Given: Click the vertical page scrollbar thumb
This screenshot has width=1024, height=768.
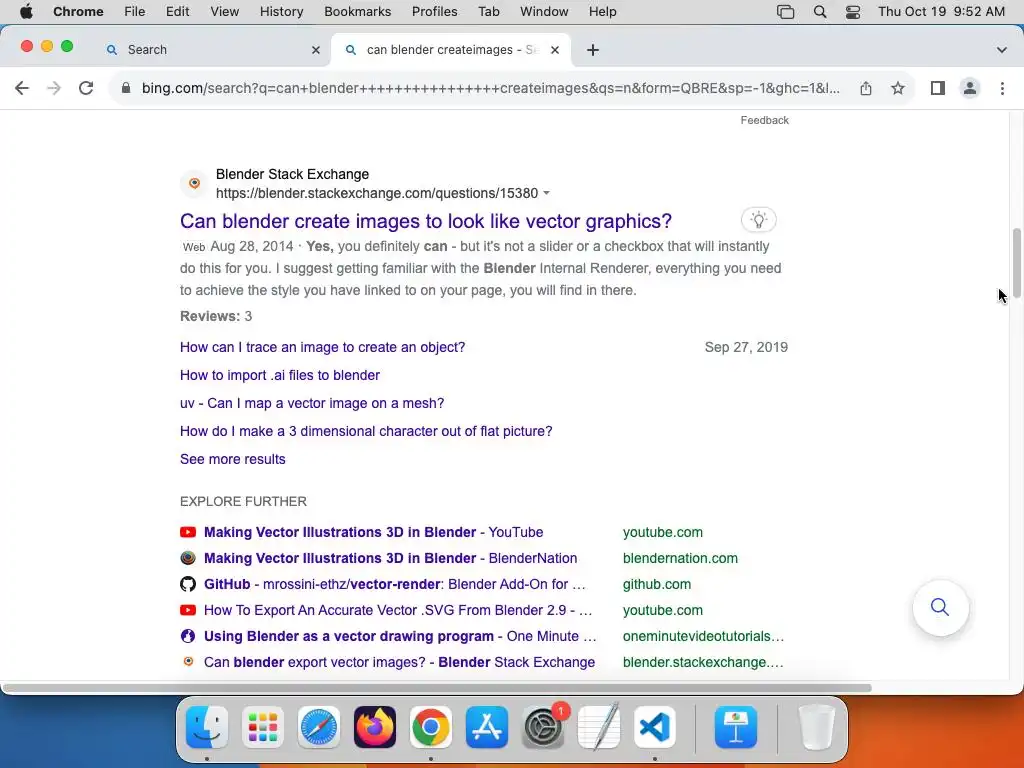Looking at the screenshot, I should (x=1017, y=263).
